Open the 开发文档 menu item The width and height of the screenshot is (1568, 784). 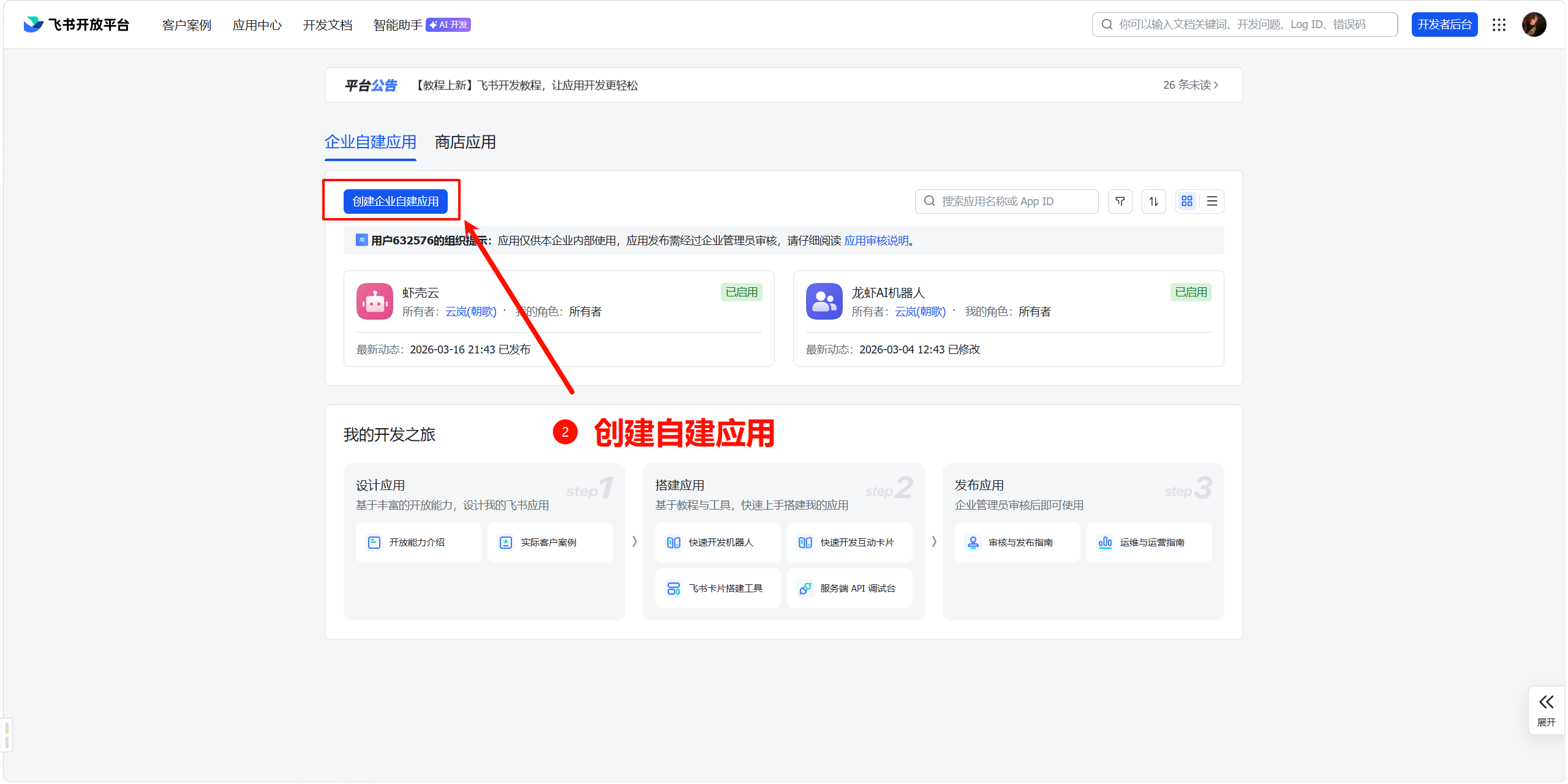[x=328, y=25]
